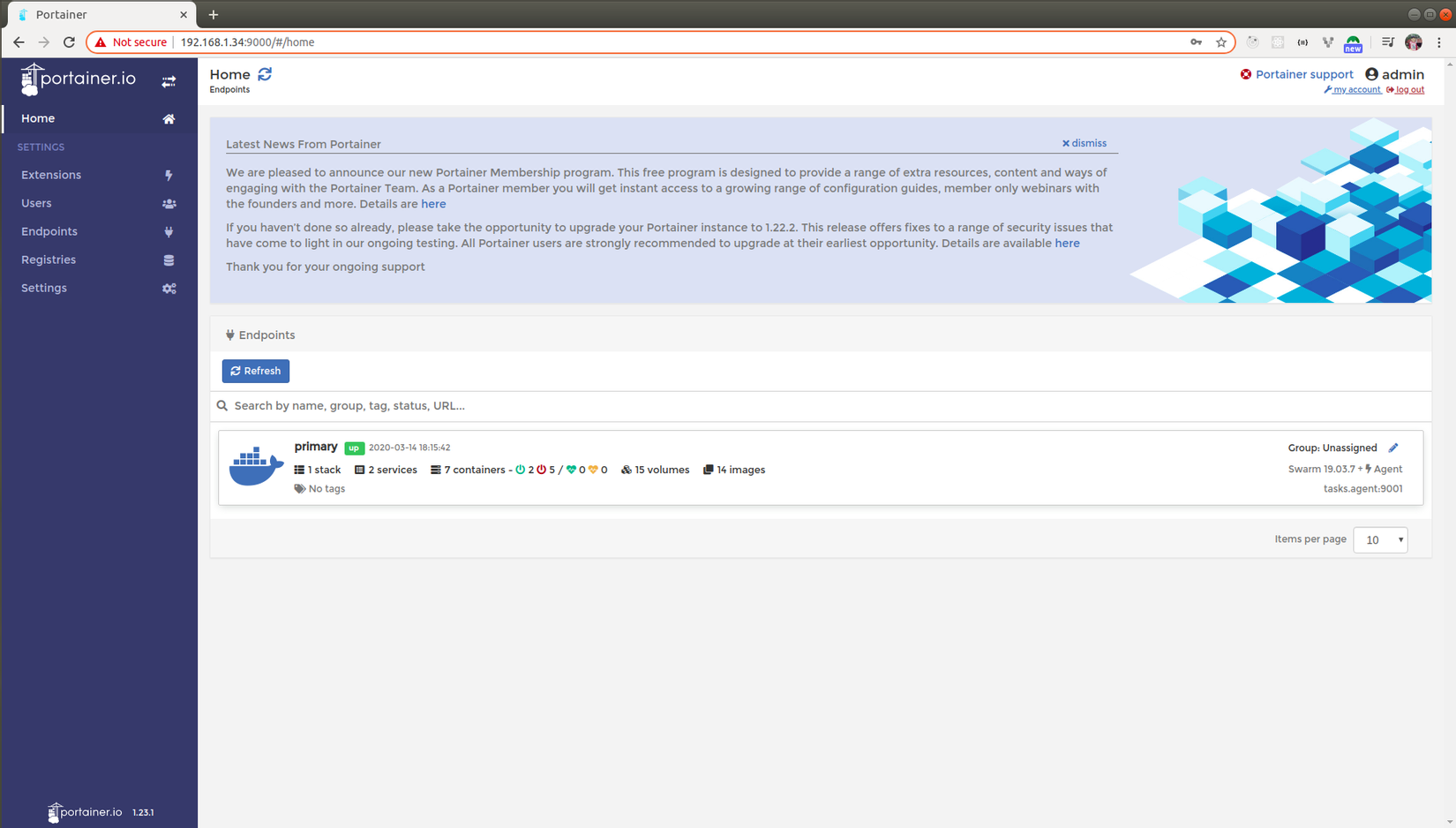Open the Chrome three-dot menu
This screenshot has height=828, width=1456.
coord(1439,42)
